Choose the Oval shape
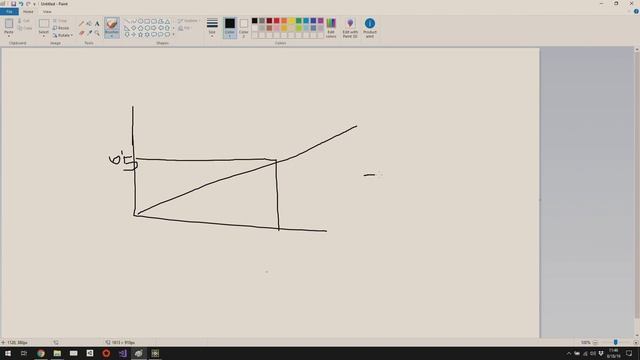Viewport: 640px width, 360px height. click(140, 21)
